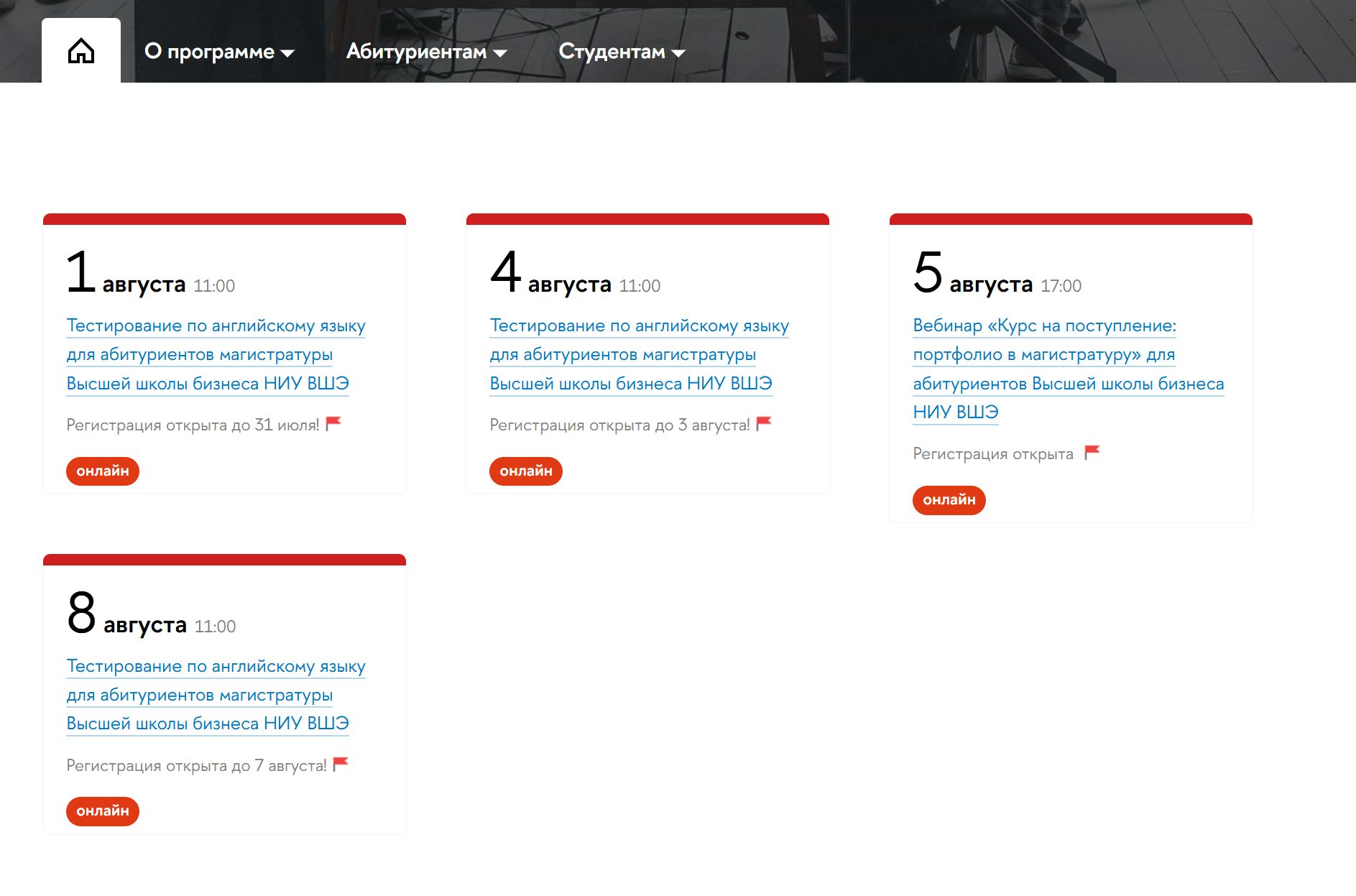The height and width of the screenshot is (896, 1356).
Task: Click the text «Регистрация открыта до 7 августа!»
Action: (196, 766)
